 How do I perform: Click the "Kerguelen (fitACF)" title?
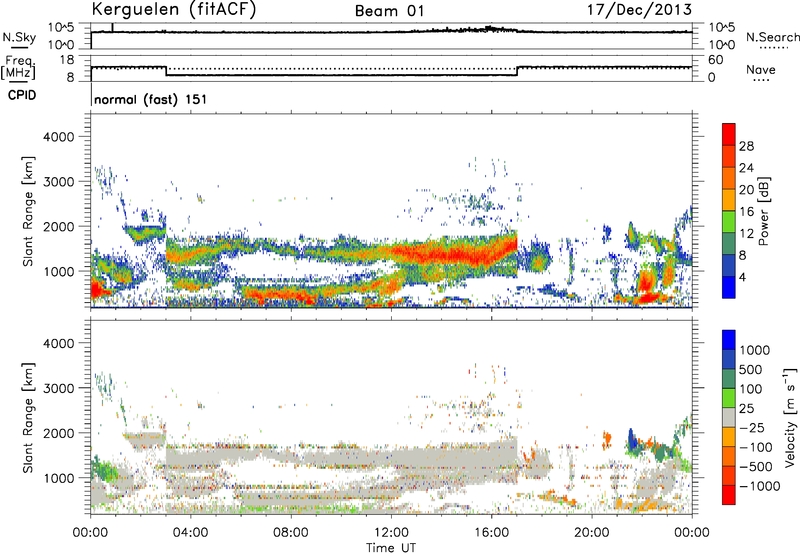pyautogui.click(x=173, y=10)
